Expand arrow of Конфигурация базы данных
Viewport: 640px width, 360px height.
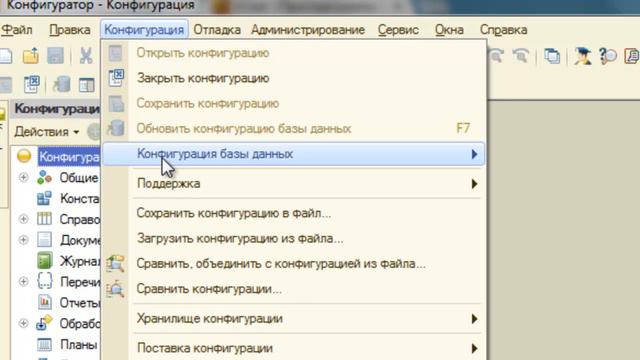tap(474, 154)
